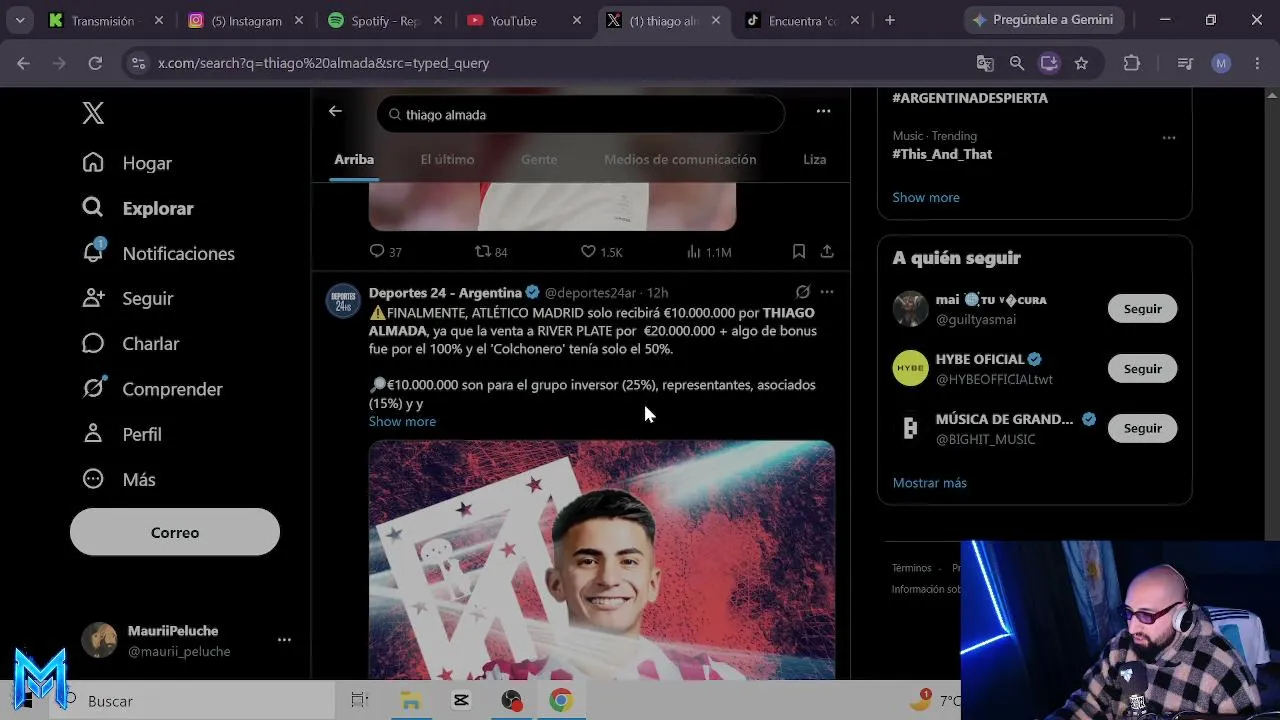
Task: Bookmark the post above Deportes 24
Action: (799, 251)
